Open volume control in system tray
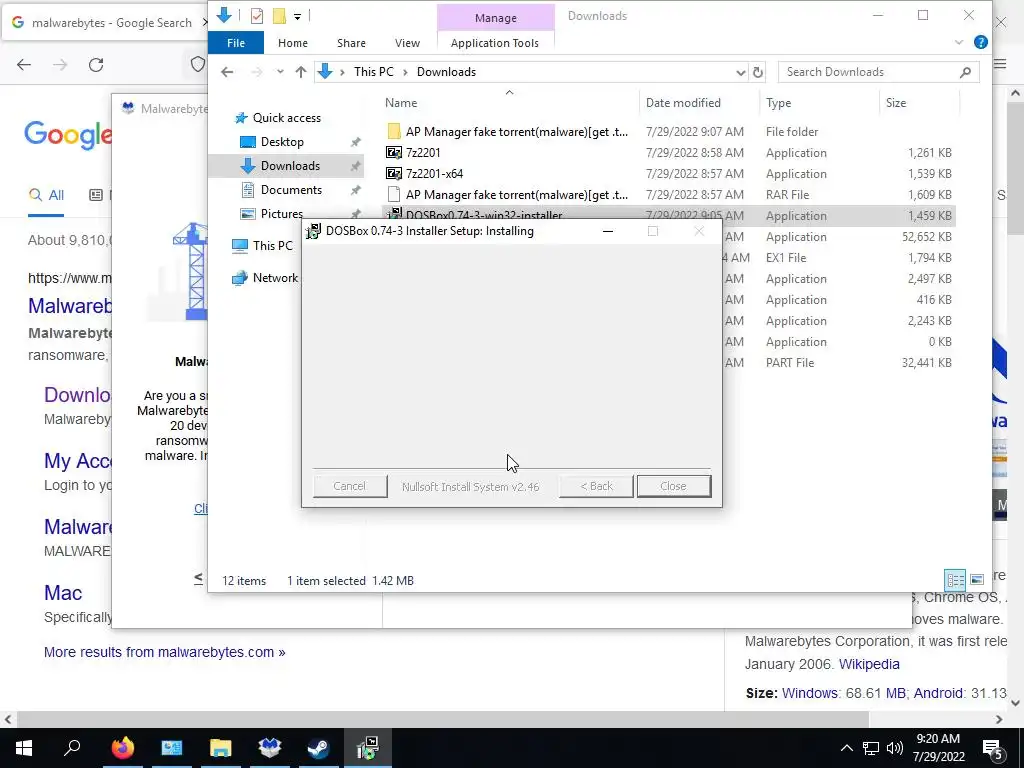Screen dimensions: 1024x768 (895, 748)
